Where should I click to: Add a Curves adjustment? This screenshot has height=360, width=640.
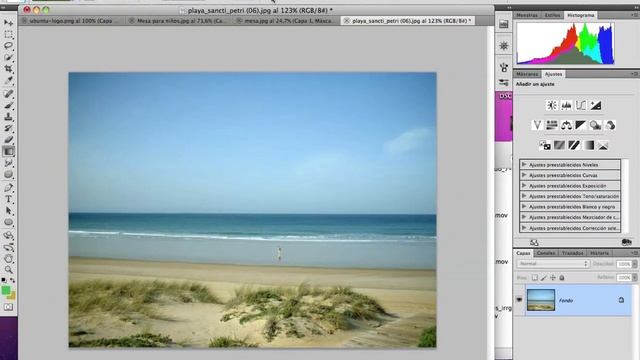[x=580, y=105]
